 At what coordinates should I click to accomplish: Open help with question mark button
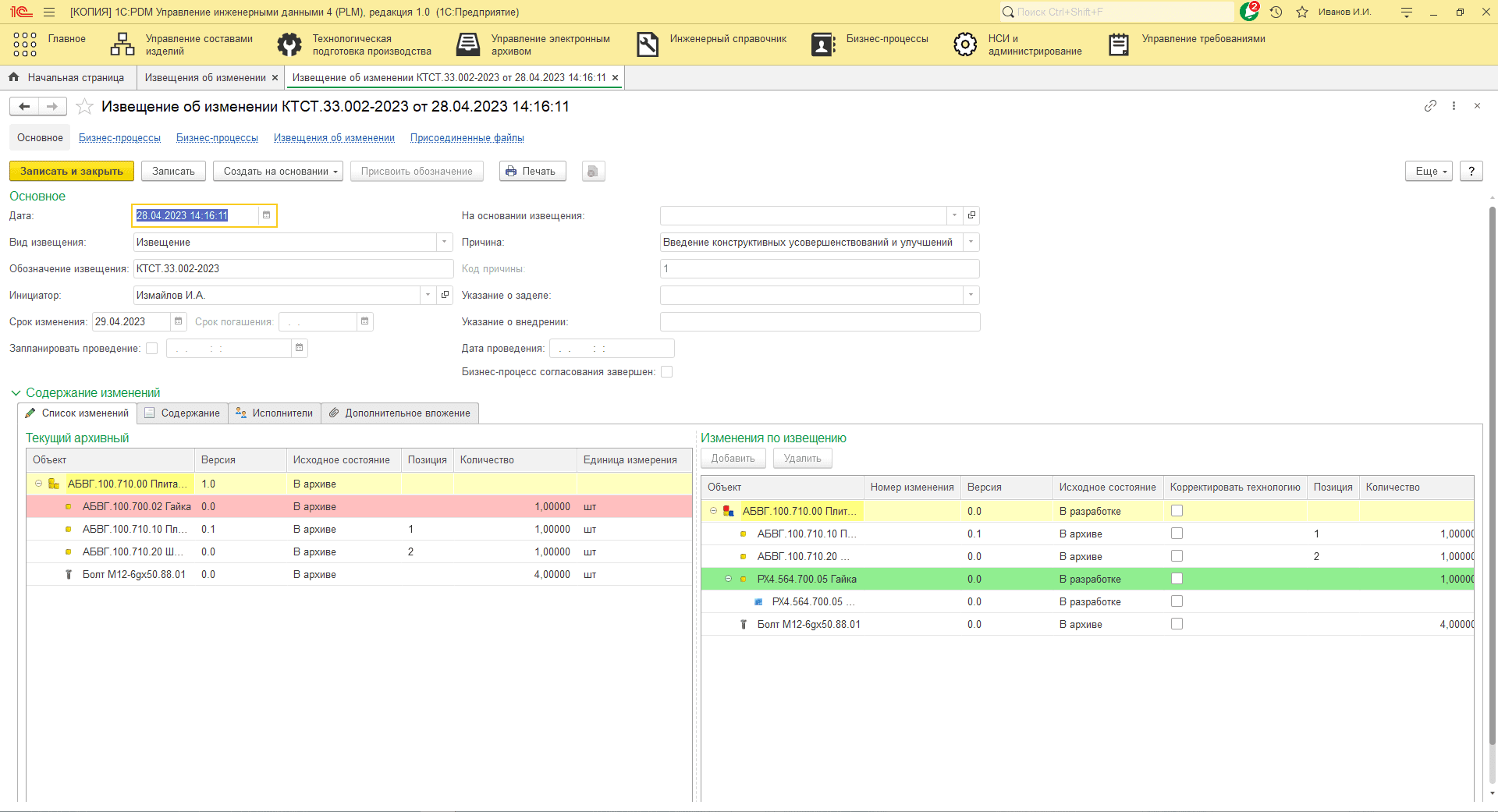coord(1471,172)
